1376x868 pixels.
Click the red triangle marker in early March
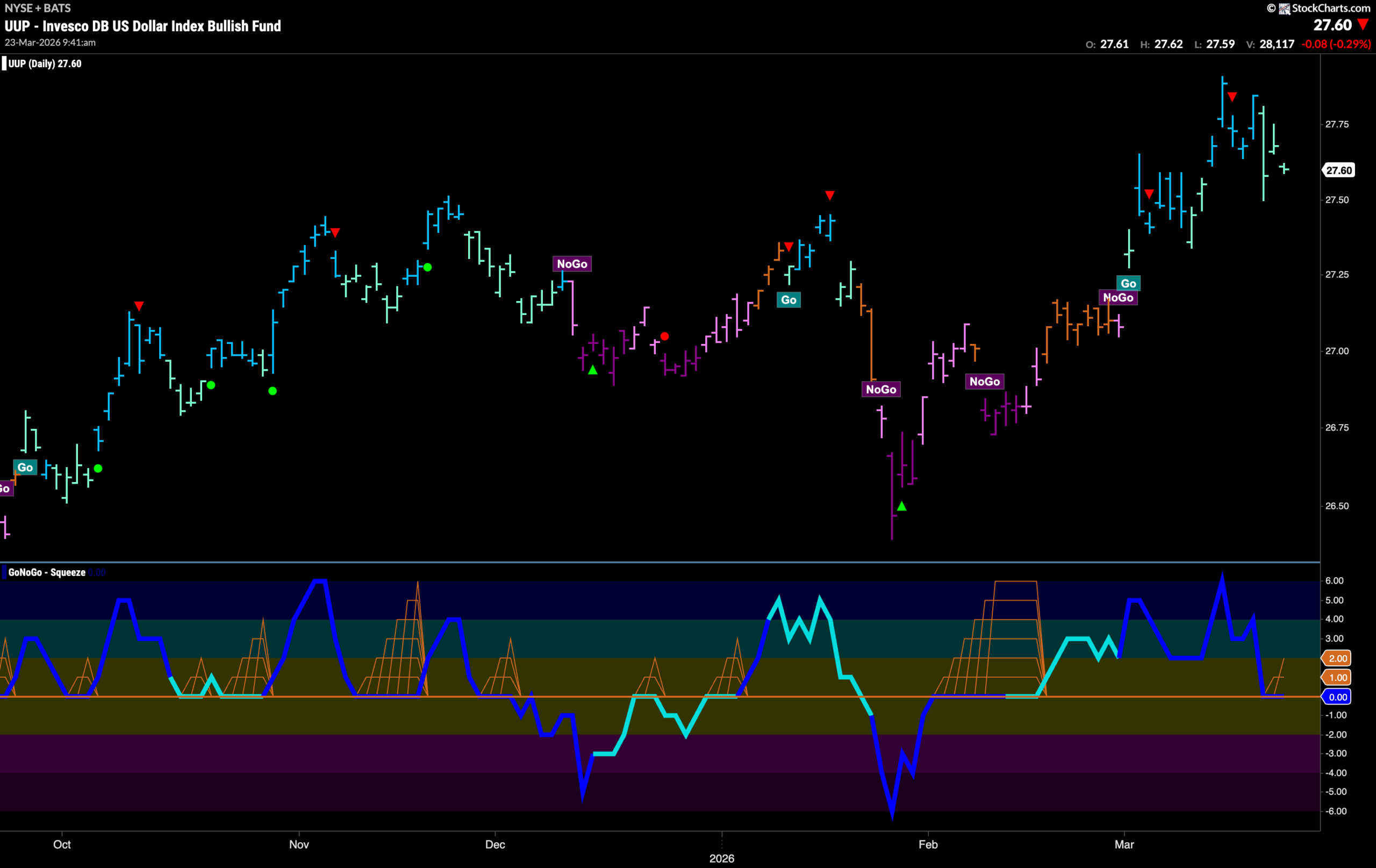(1149, 194)
